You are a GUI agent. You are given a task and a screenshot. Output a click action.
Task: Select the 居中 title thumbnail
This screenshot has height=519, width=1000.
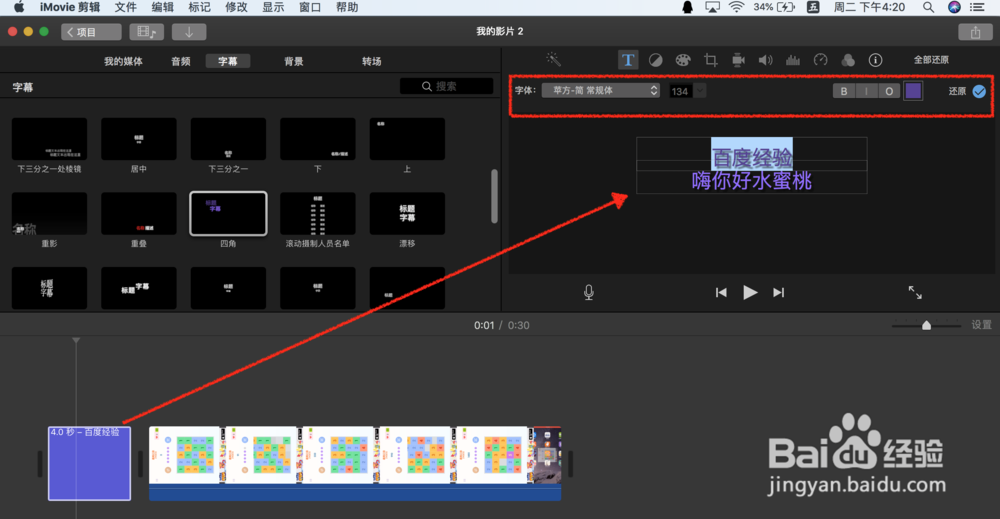[139, 139]
